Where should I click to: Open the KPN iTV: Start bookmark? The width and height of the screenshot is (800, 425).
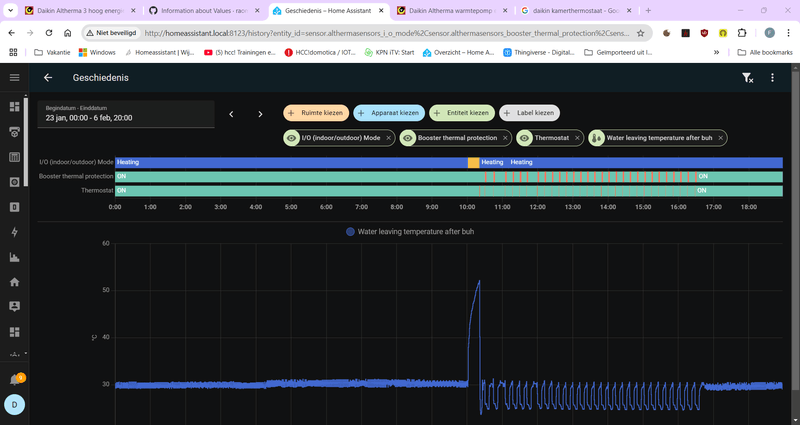[389, 52]
